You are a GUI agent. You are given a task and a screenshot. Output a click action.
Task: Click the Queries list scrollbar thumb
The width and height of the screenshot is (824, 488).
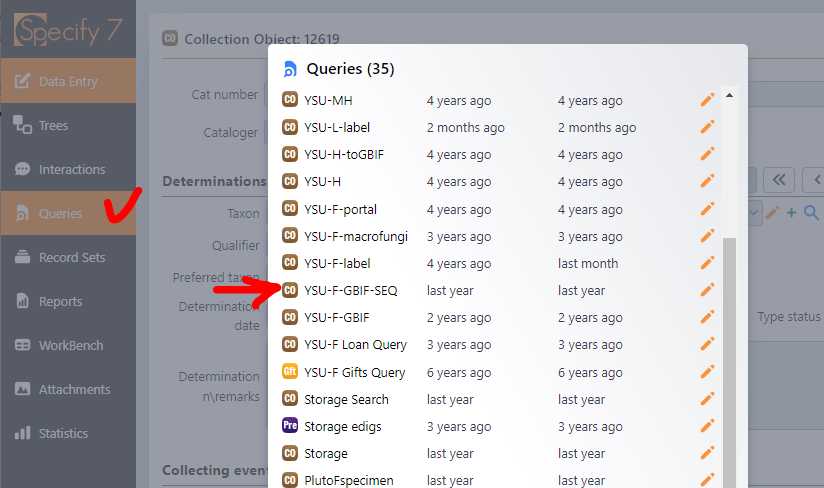729,362
